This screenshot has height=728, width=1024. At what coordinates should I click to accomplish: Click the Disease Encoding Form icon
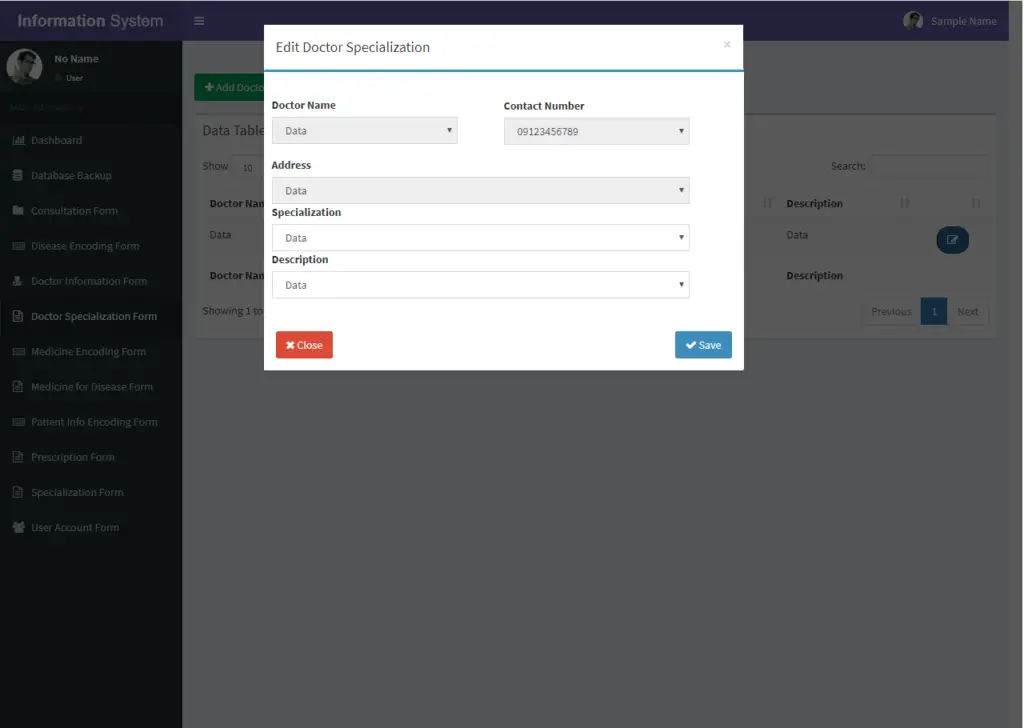(x=18, y=246)
